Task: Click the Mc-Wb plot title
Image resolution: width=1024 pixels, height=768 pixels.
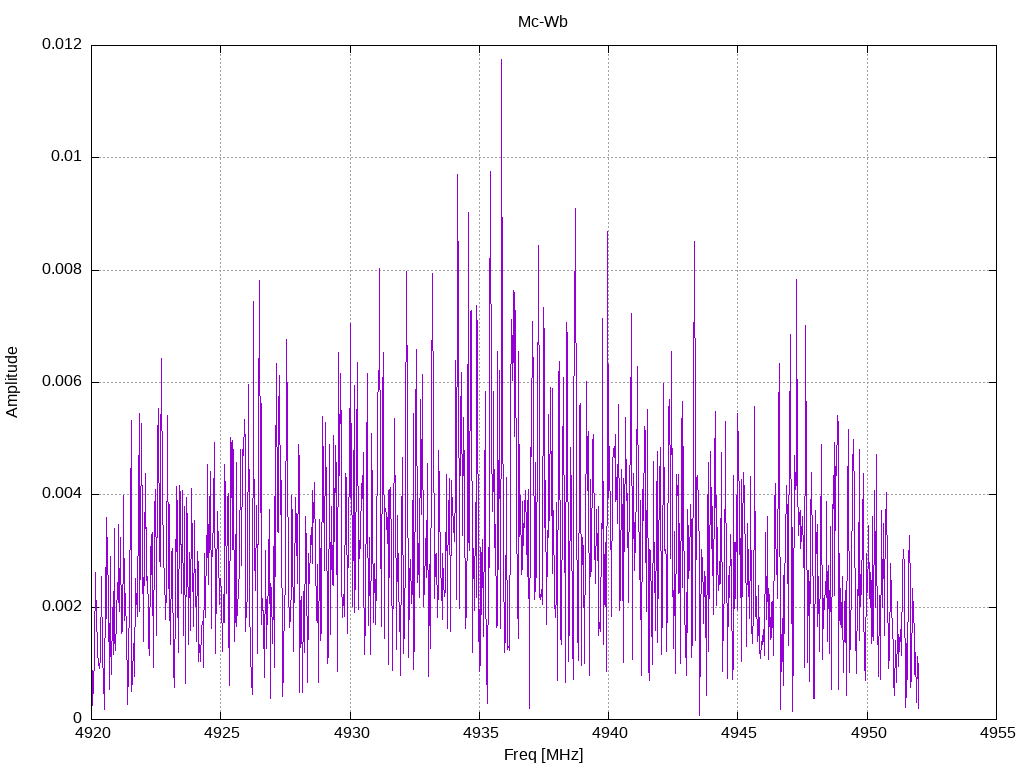Action: tap(543, 22)
